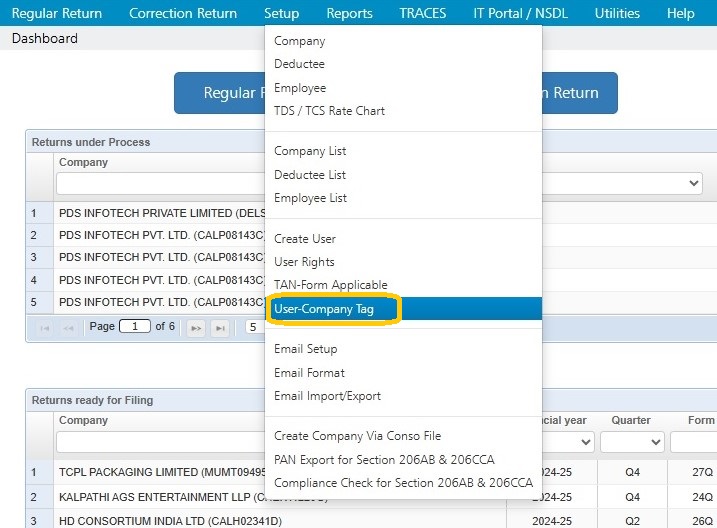Open TDS / TCS Rate Chart menu item
Screen dimensions: 717x528
click(329, 111)
